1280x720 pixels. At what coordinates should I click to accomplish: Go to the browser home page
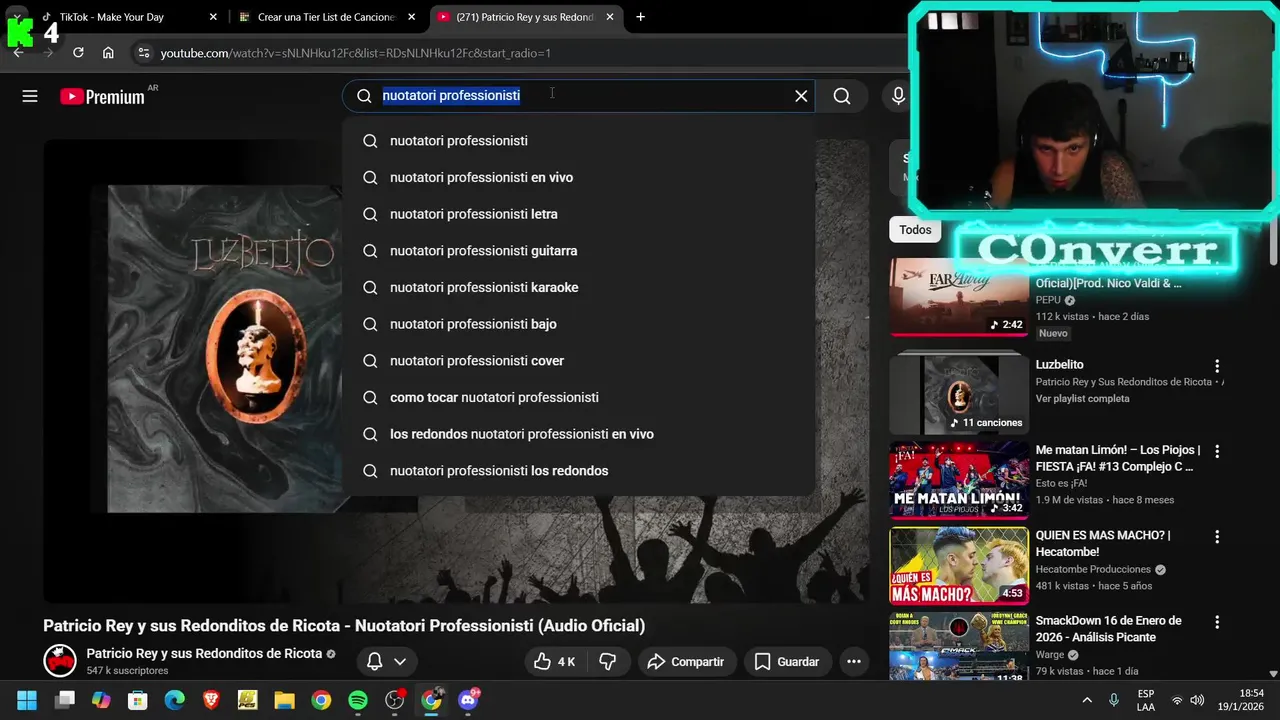(x=108, y=53)
